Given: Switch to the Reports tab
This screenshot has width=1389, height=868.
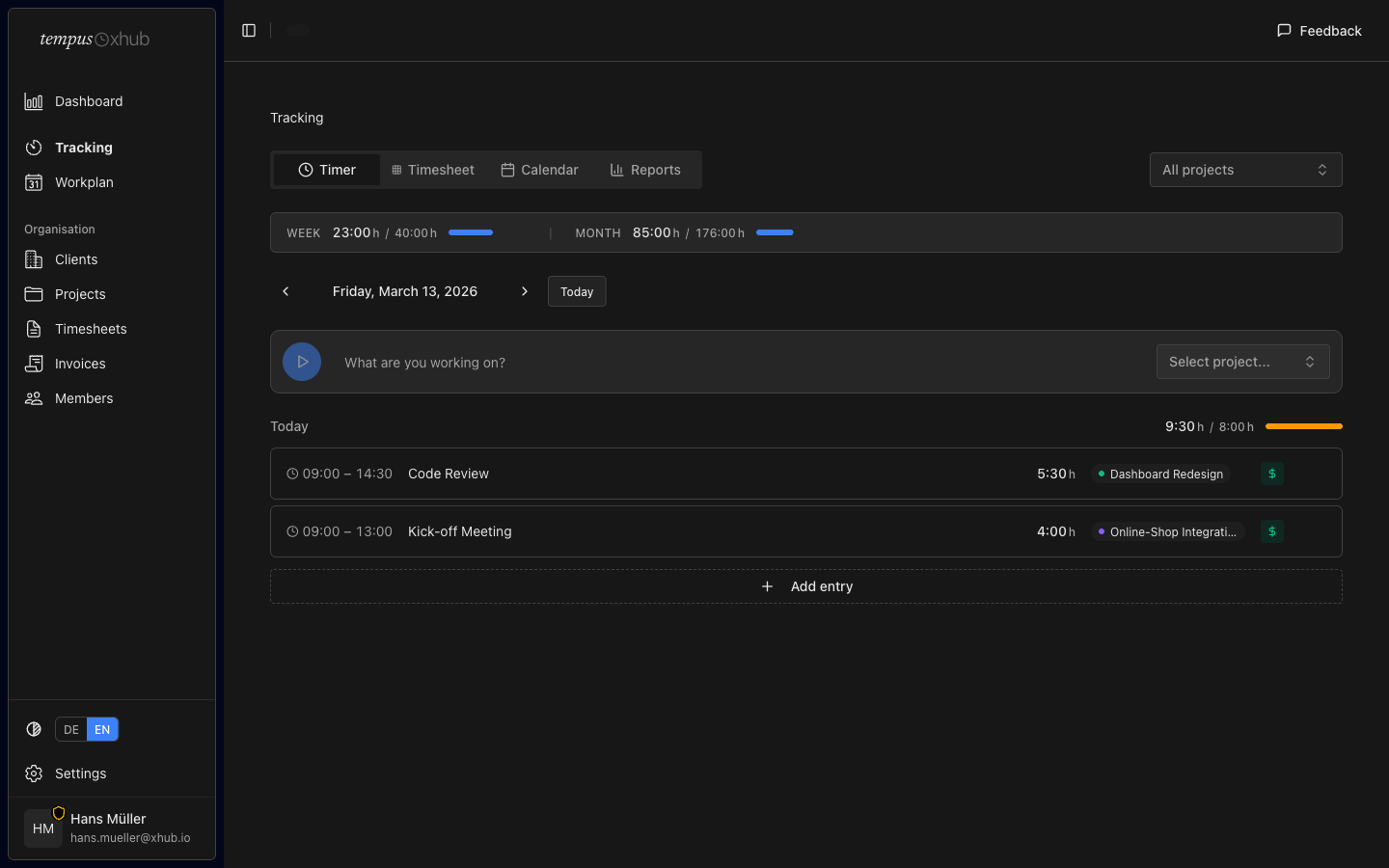Looking at the screenshot, I should pos(645,170).
